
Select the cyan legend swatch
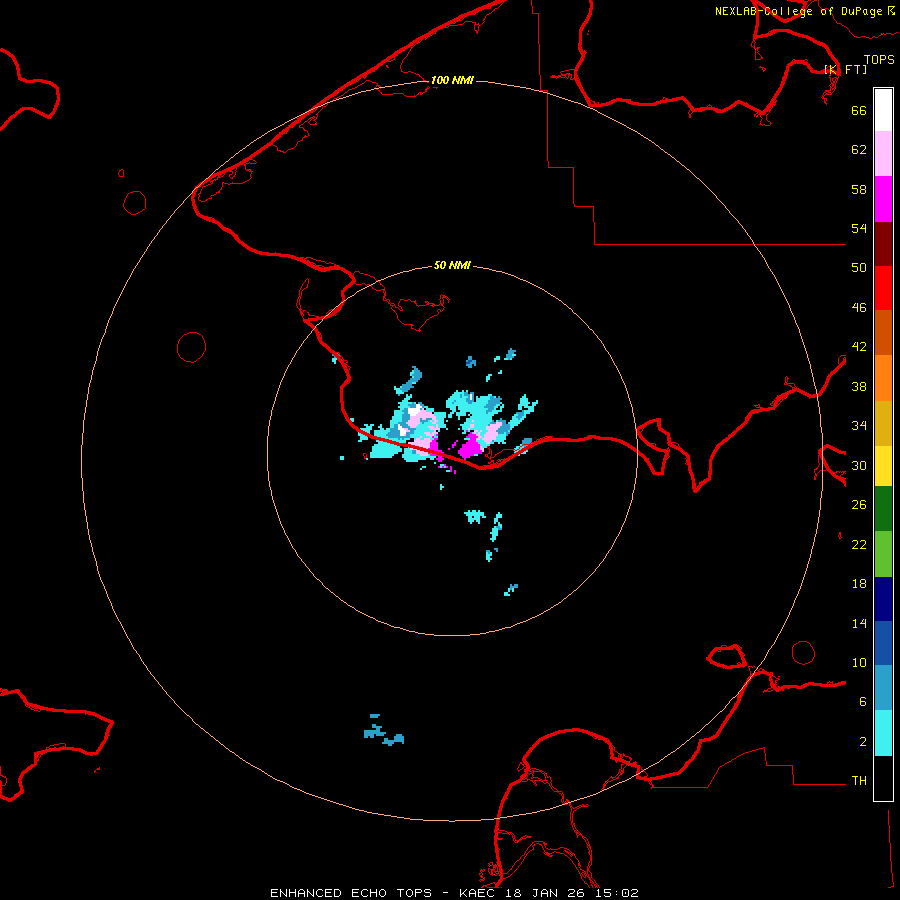[x=883, y=733]
